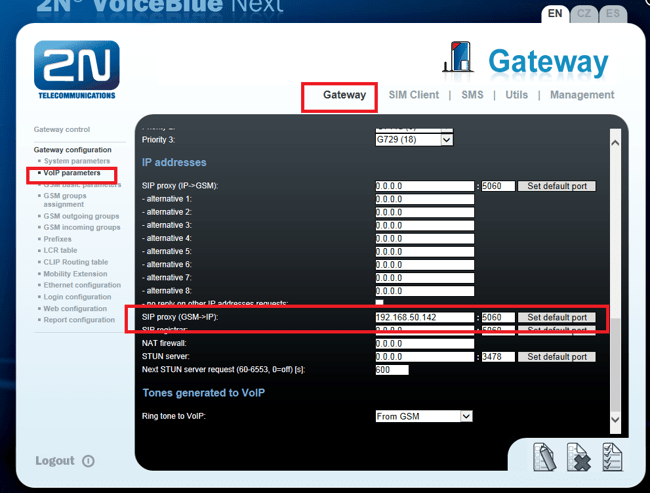This screenshot has width=650, height=493.
Task: Open Ethernet configuration page
Action: (82, 285)
